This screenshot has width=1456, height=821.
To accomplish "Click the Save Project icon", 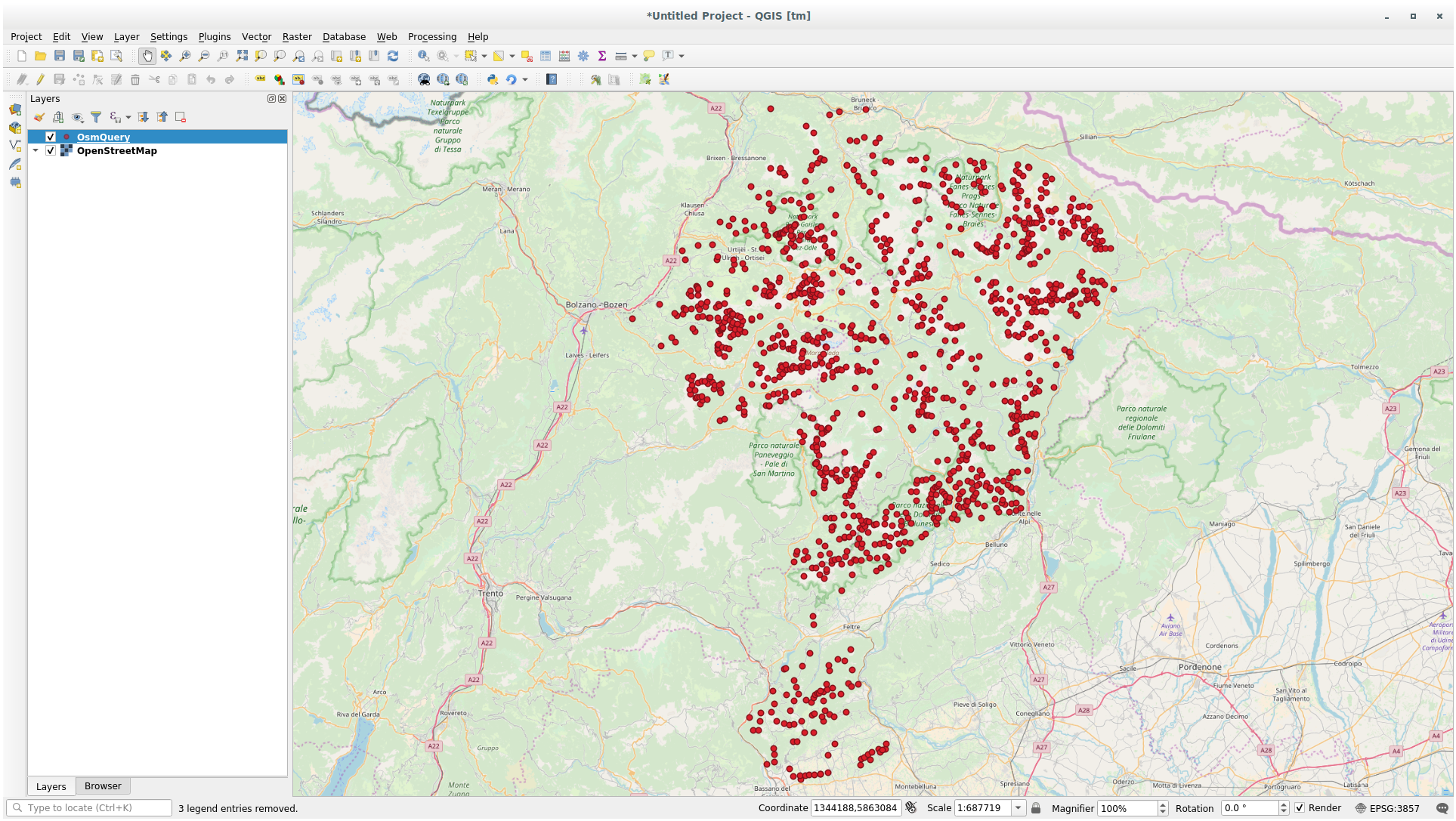I will (x=60, y=56).
